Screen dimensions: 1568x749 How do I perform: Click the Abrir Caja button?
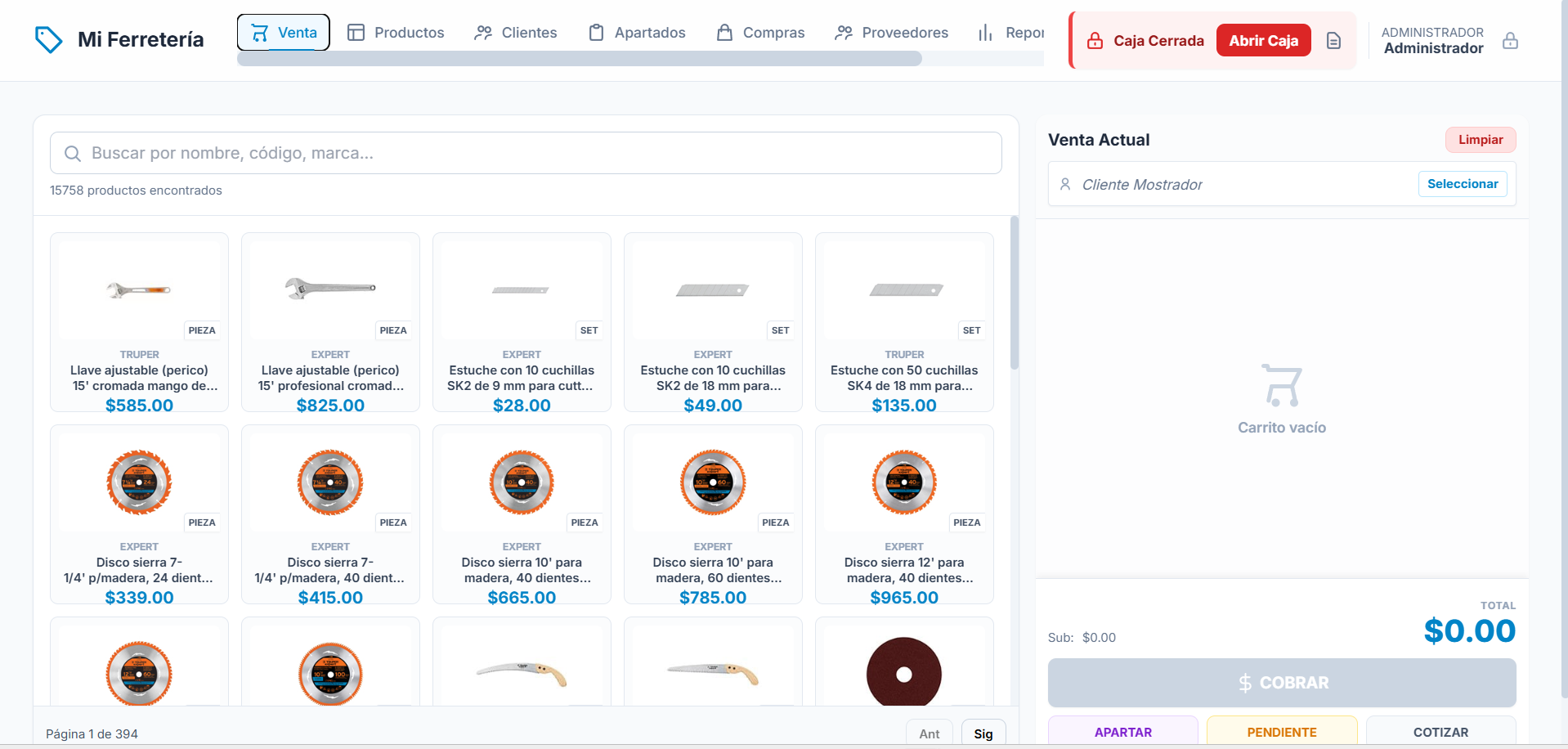coord(1263,41)
